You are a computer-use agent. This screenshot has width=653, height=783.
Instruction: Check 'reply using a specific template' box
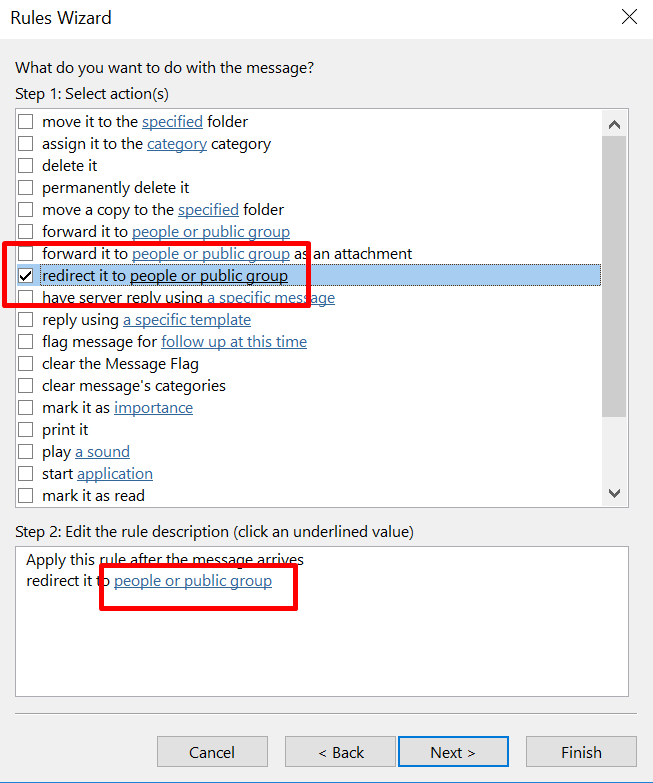click(25, 320)
